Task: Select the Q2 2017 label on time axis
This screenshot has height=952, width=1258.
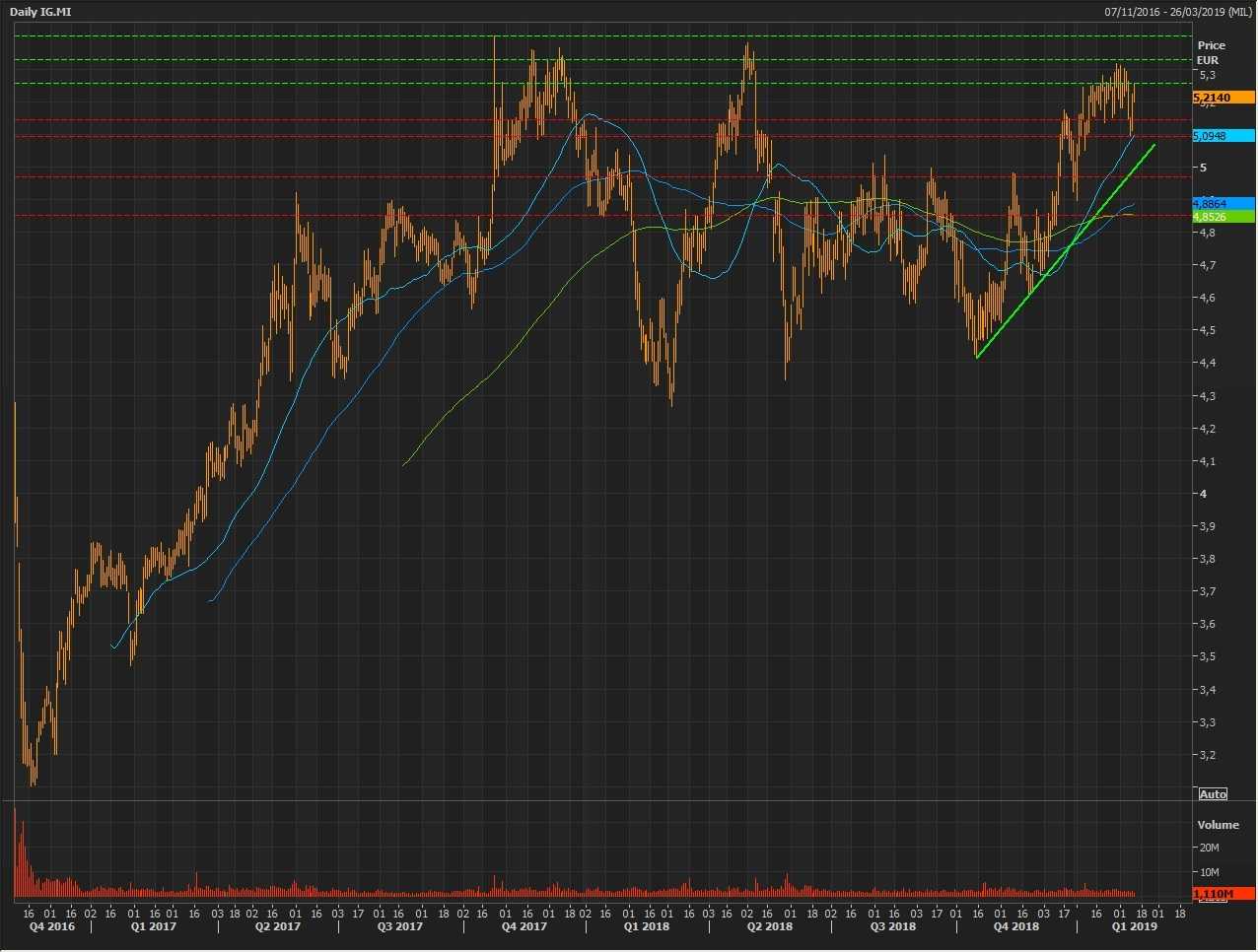Action: point(277,926)
